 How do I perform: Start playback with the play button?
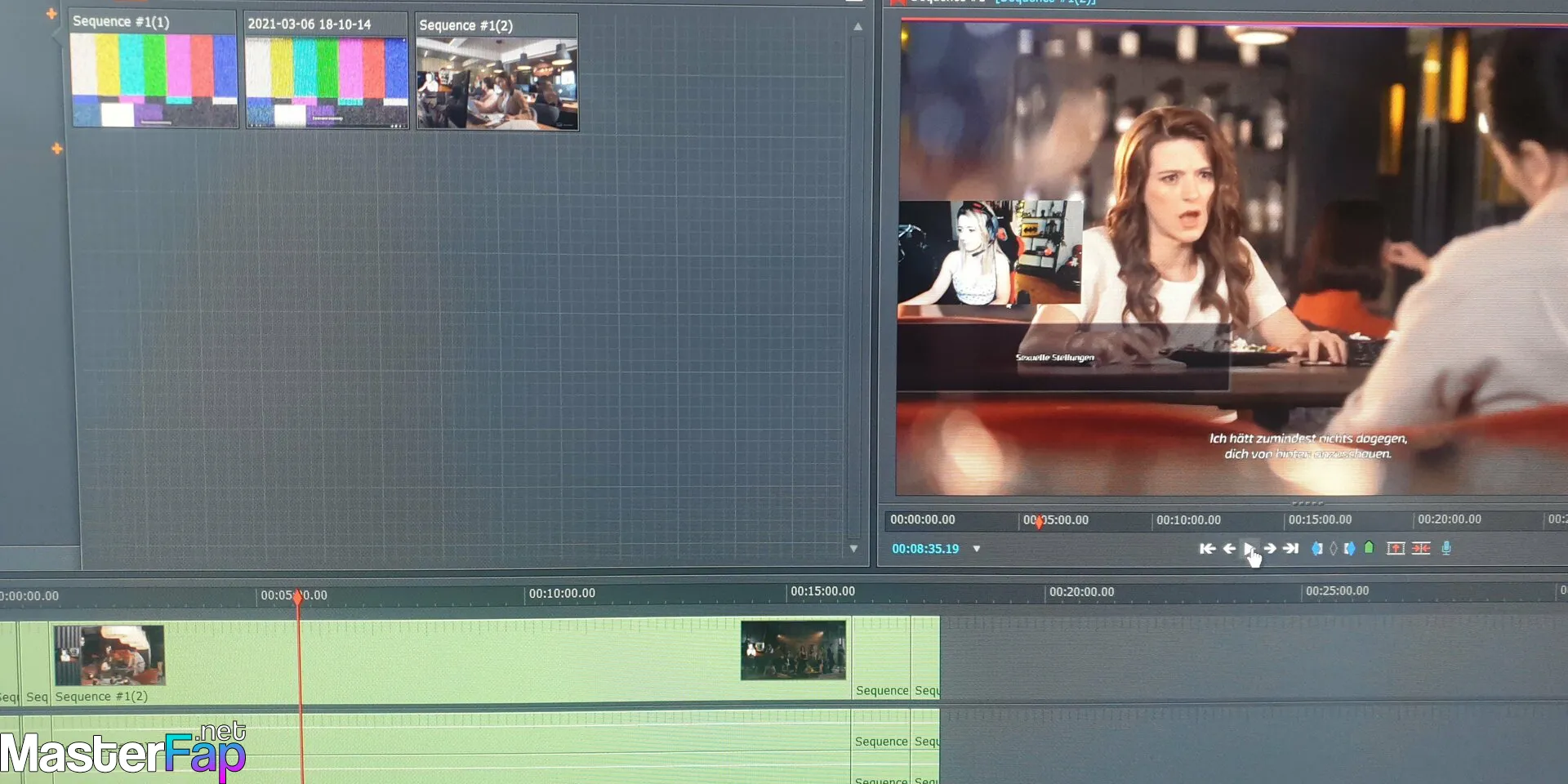pos(1249,549)
